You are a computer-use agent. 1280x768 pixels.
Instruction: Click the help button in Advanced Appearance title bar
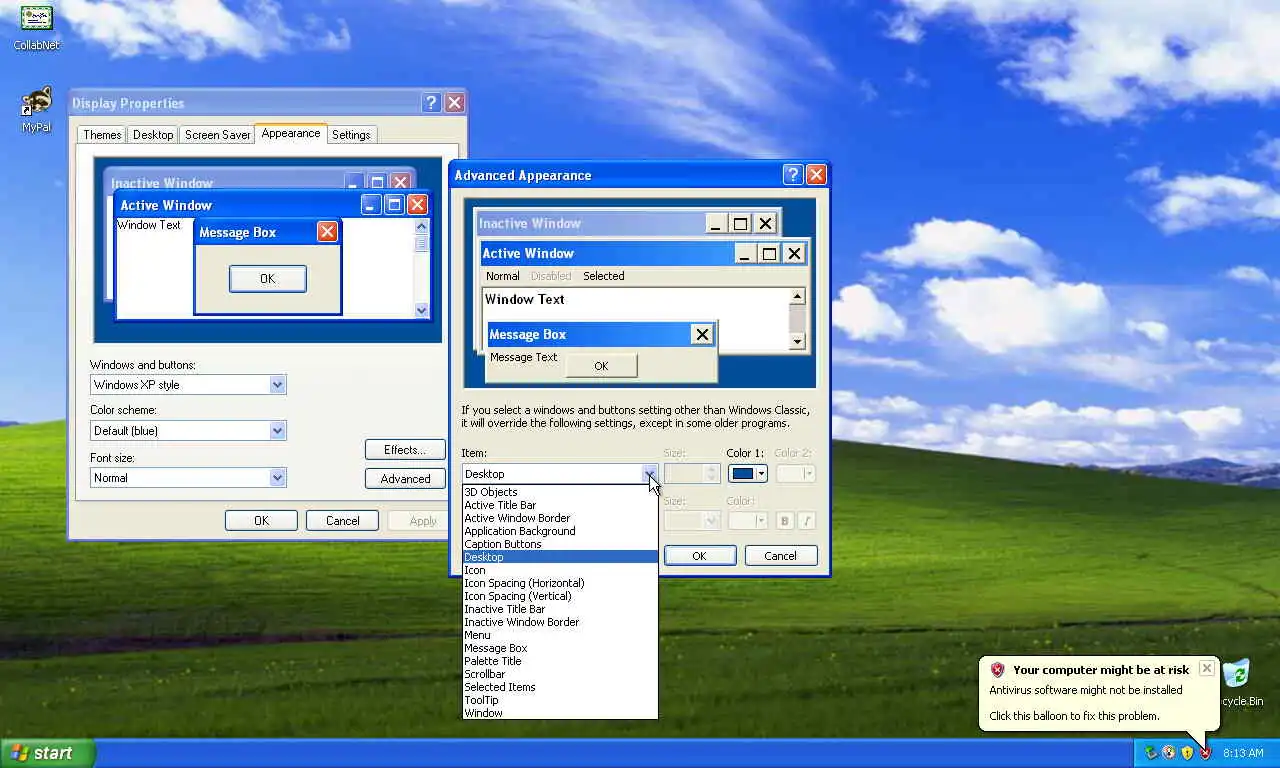click(793, 174)
